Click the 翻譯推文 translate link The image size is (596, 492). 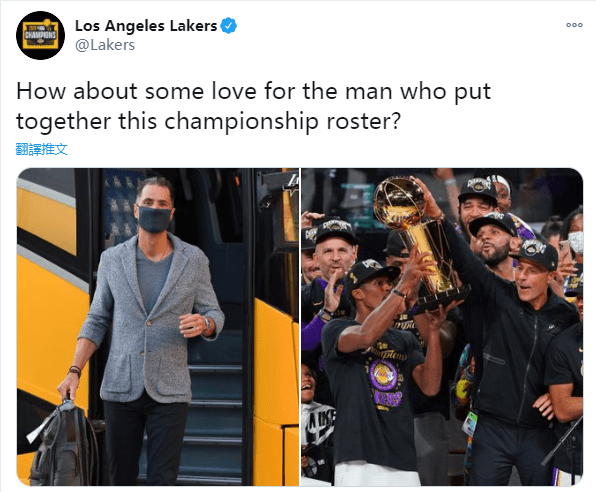tap(42, 149)
